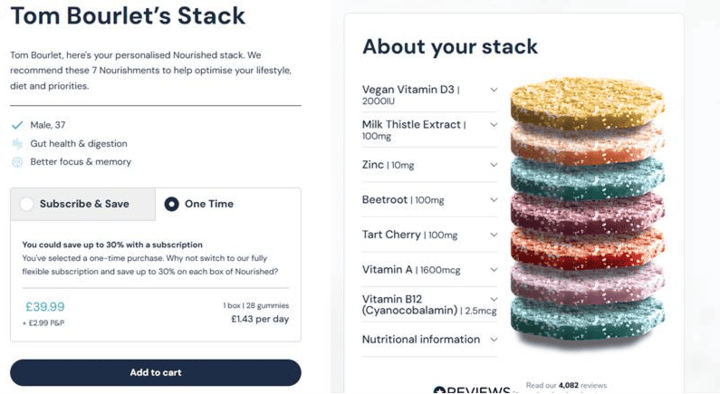Click the Add to cart button
Viewport: 720px width, 394px height.
click(x=156, y=372)
